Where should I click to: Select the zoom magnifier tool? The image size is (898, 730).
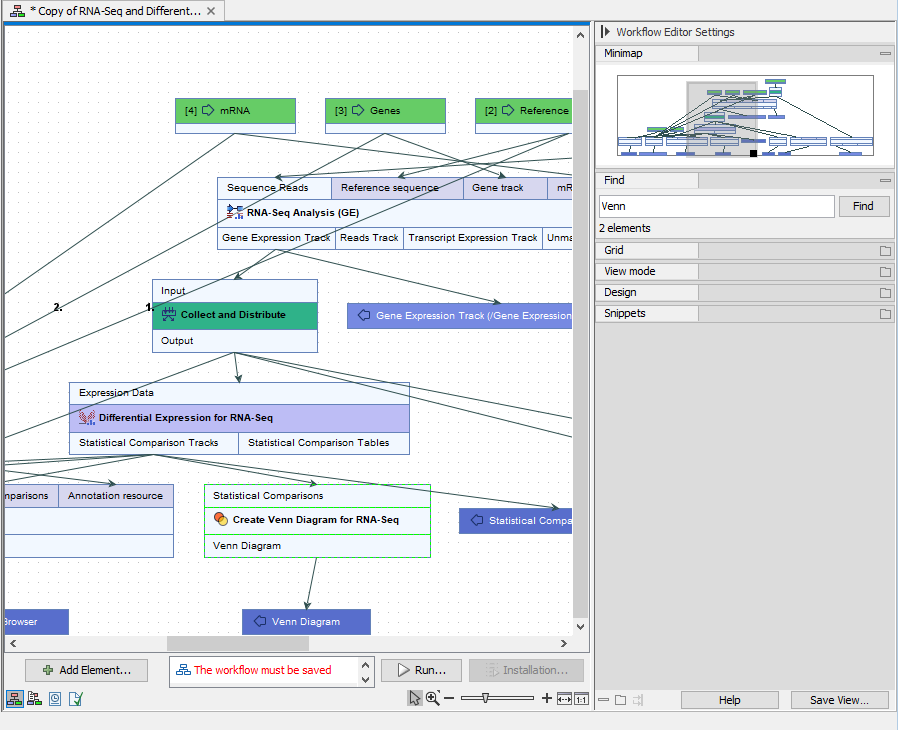tap(431, 697)
